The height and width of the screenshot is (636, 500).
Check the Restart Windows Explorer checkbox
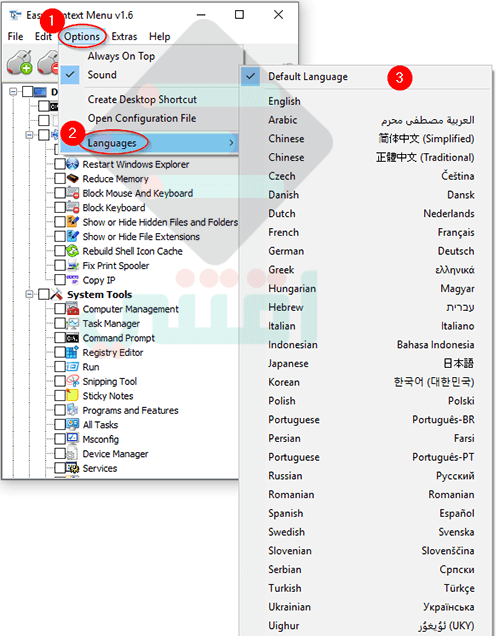[x=60, y=164]
